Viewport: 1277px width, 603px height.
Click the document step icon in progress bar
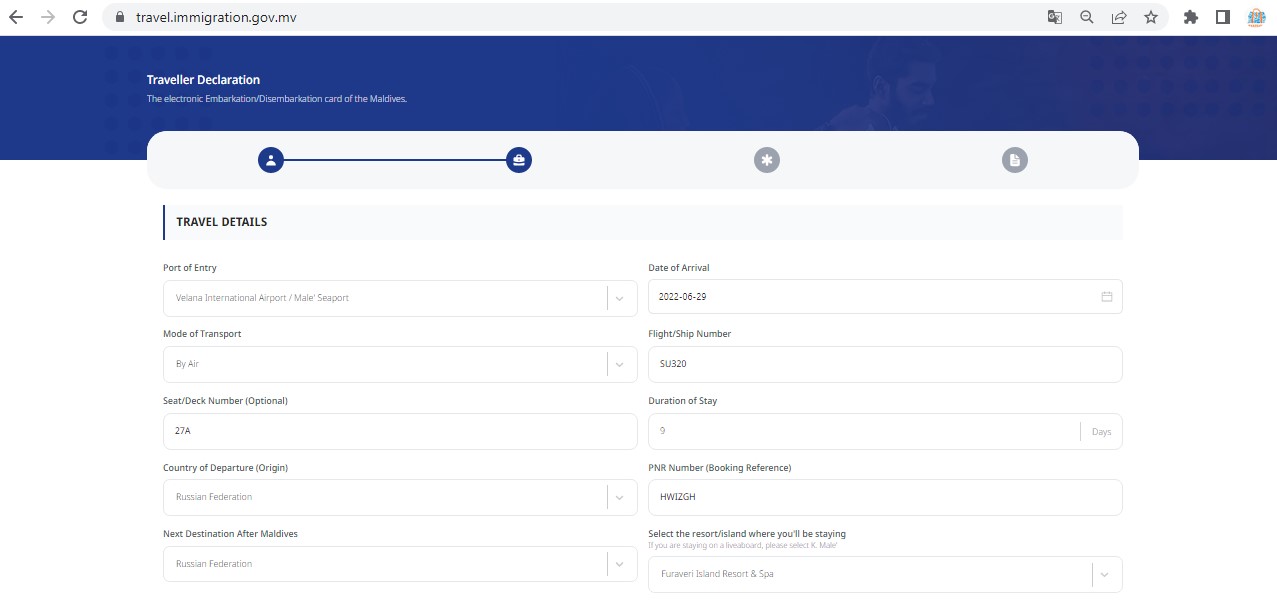click(1015, 160)
